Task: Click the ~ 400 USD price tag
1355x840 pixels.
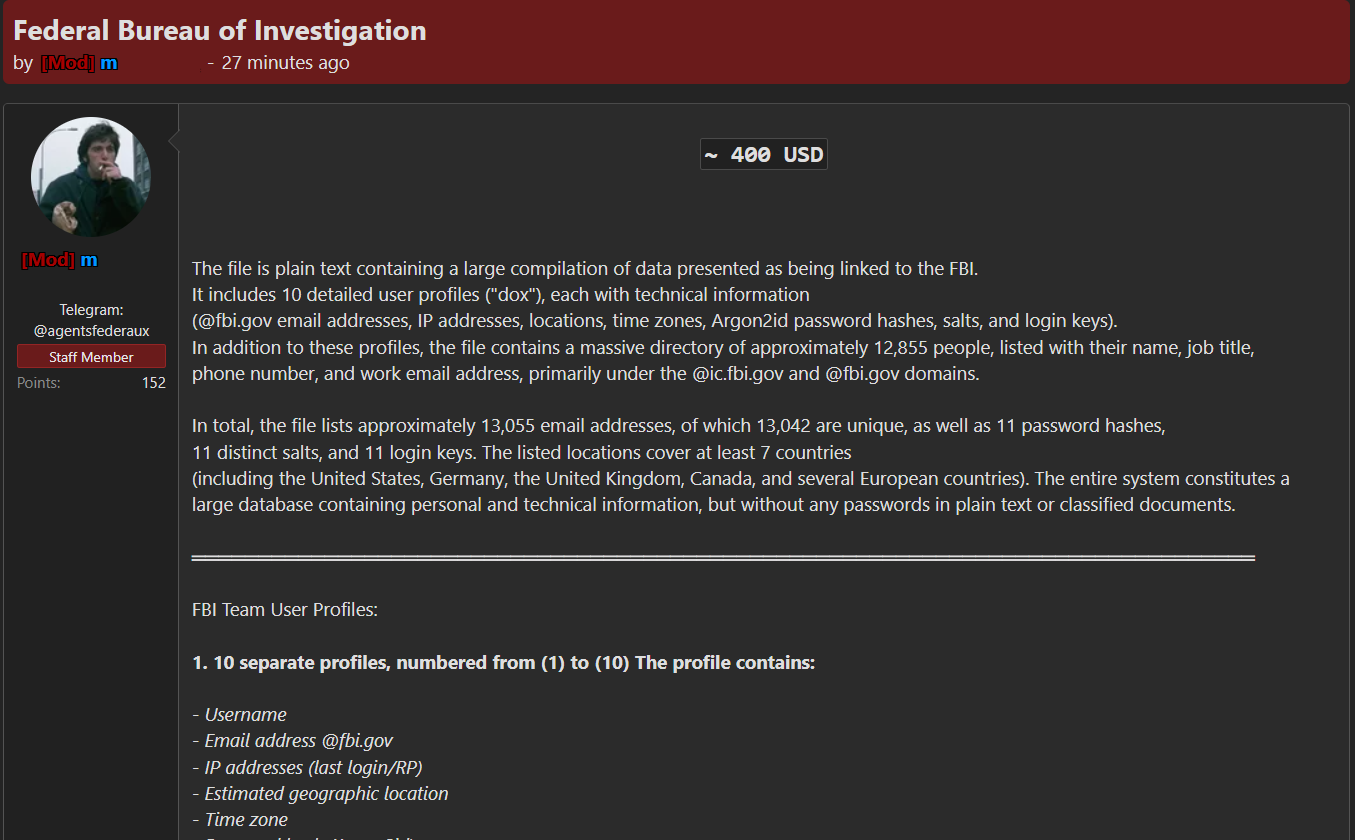Action: coord(763,155)
